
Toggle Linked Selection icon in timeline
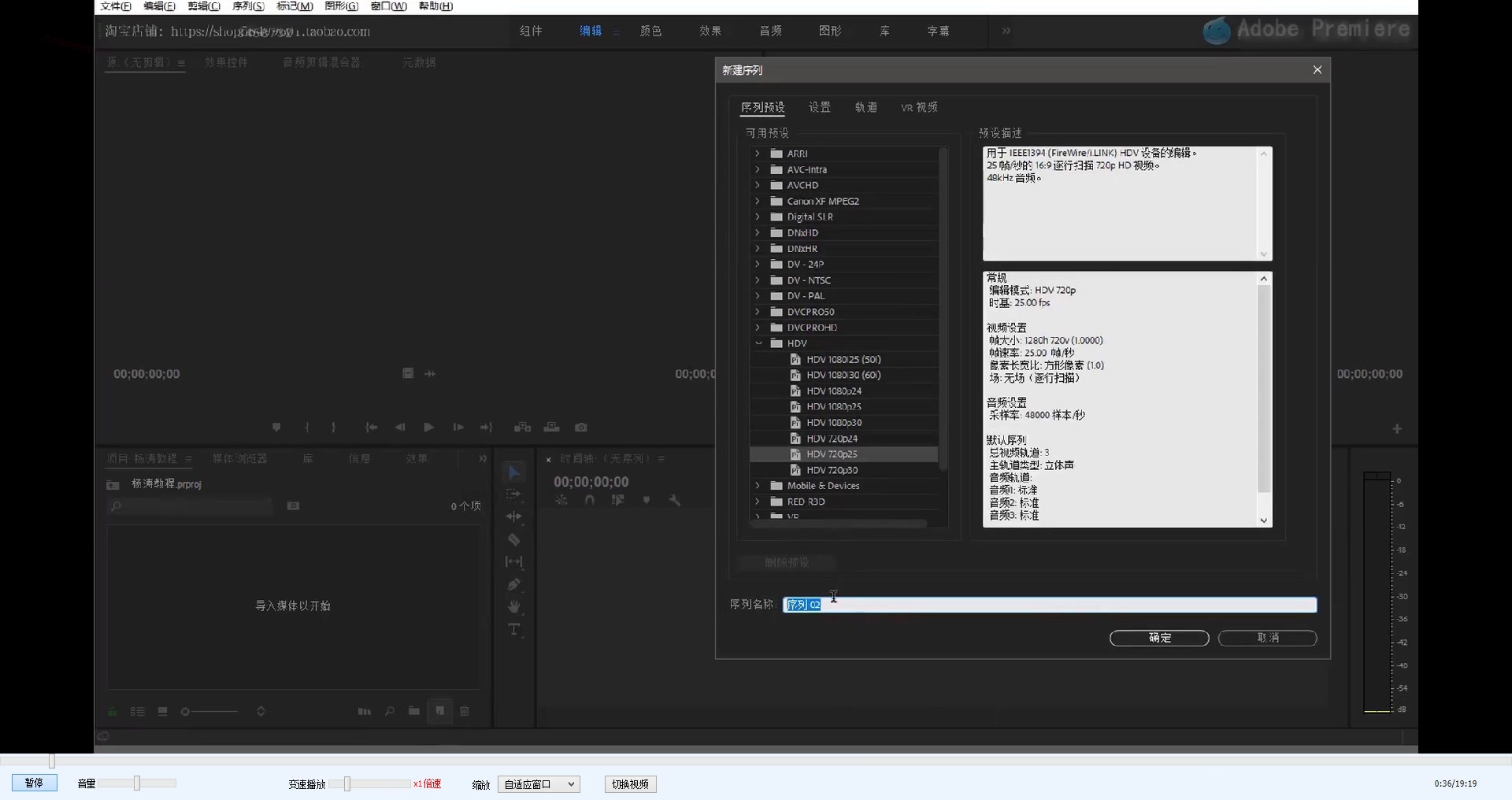click(x=618, y=500)
